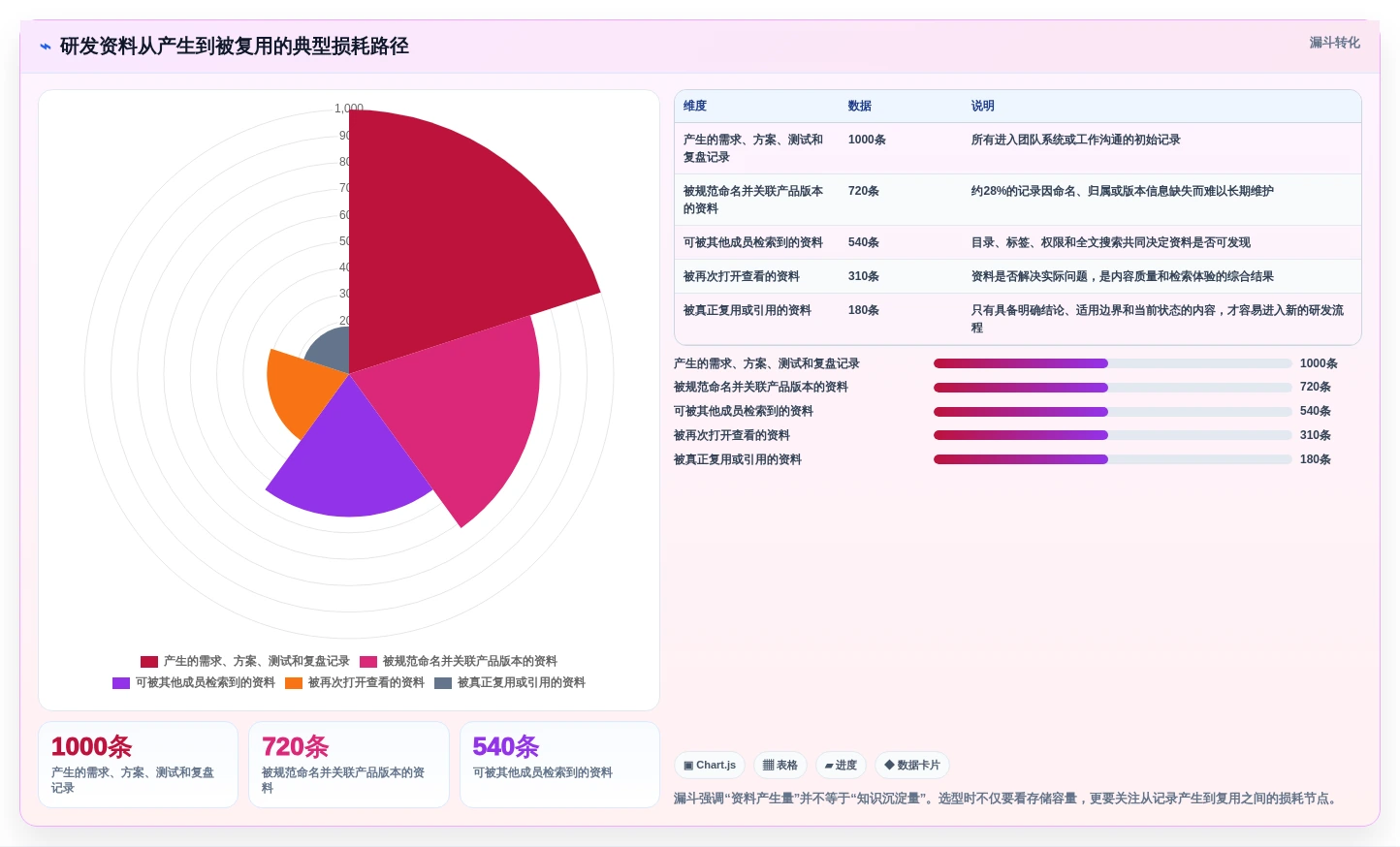The width and height of the screenshot is (1400, 847).
Task: Click the Chart.js chip
Action: pyautogui.click(x=710, y=765)
